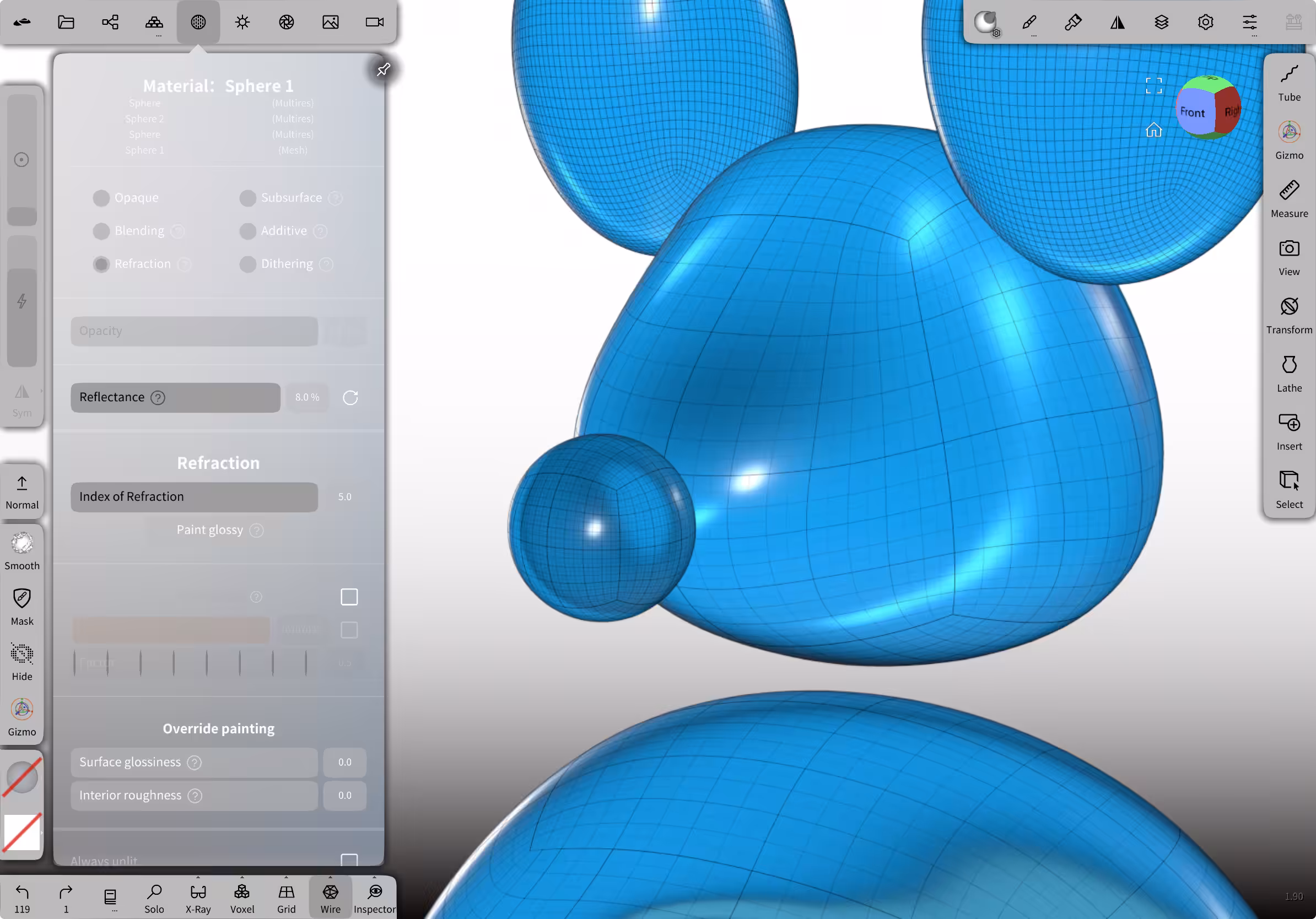This screenshot has width=1316, height=919.
Task: Select the Tube tool
Action: (1290, 84)
